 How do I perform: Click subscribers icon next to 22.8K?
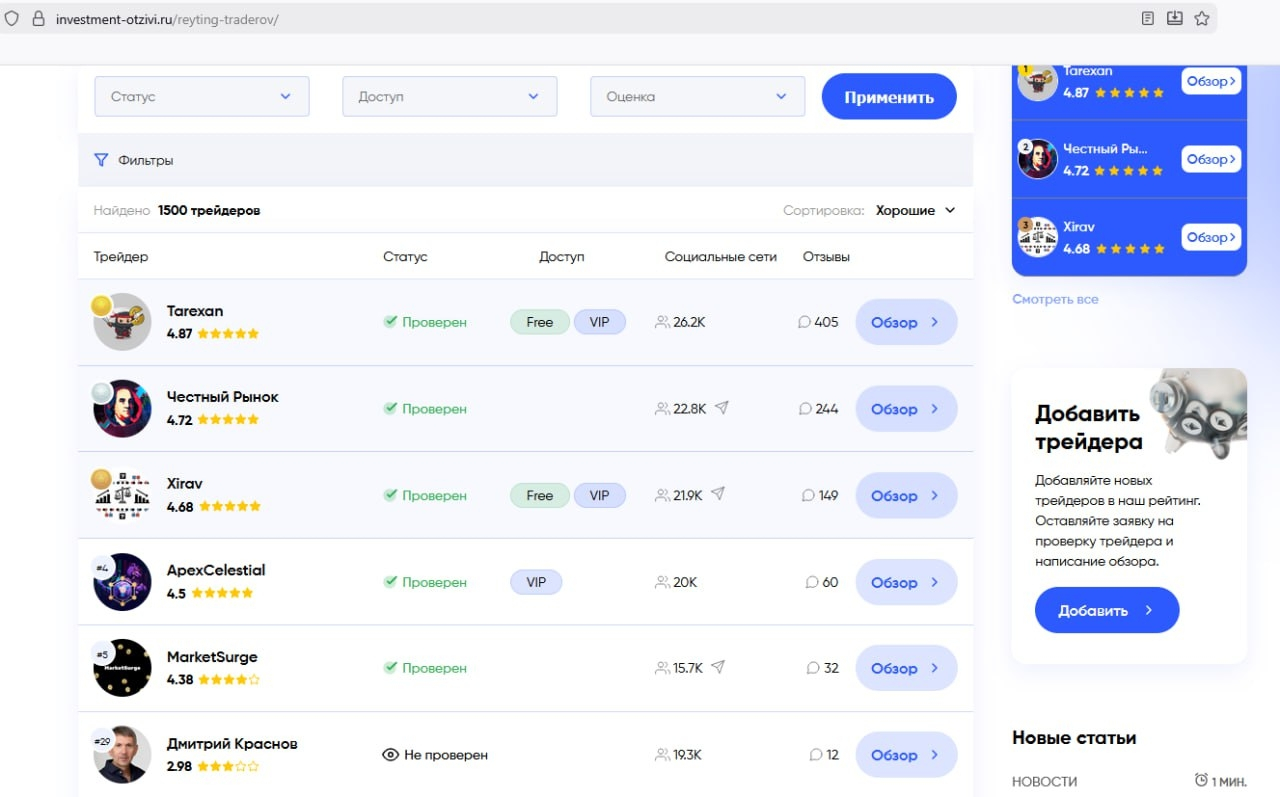coord(662,408)
